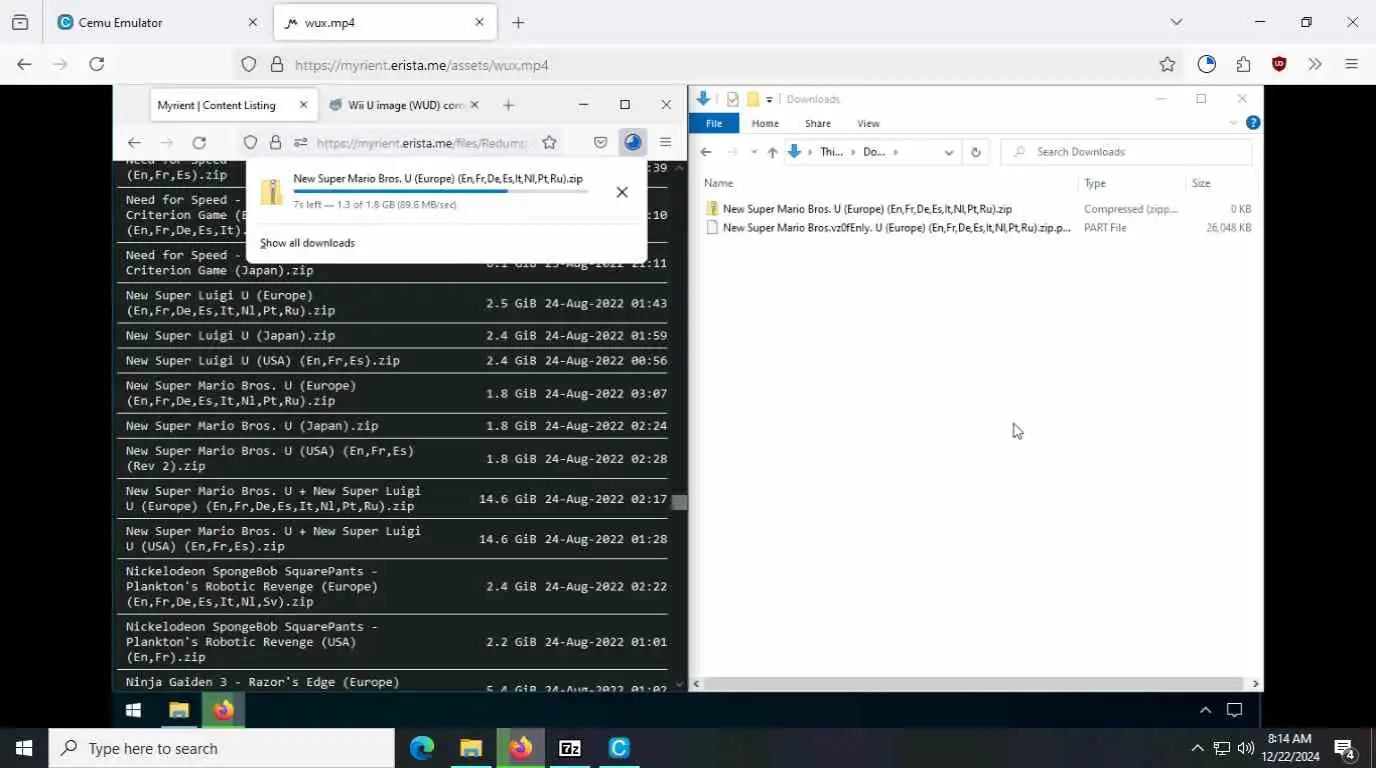The height and width of the screenshot is (768, 1376).
Task: Click the tracking protection shield beside wux.mp4 URL
Action: point(249,65)
